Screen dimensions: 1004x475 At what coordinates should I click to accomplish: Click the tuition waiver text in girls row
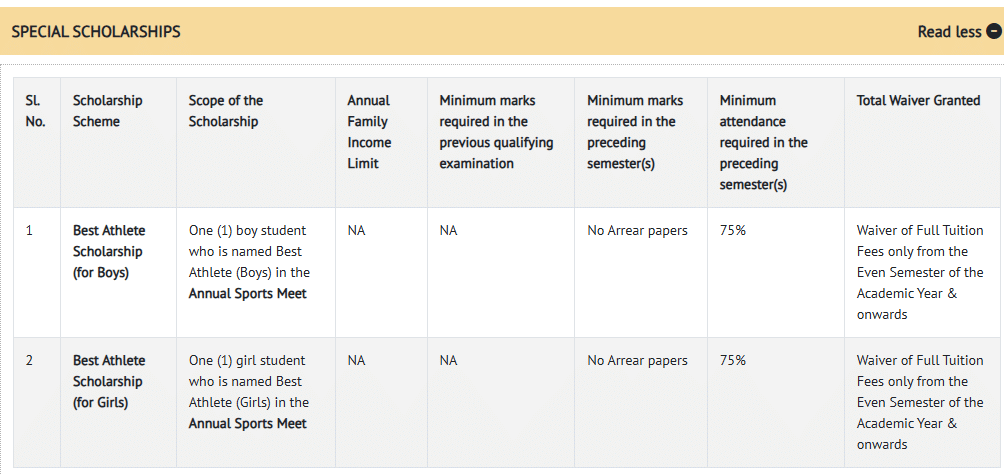pyautogui.click(x=920, y=402)
